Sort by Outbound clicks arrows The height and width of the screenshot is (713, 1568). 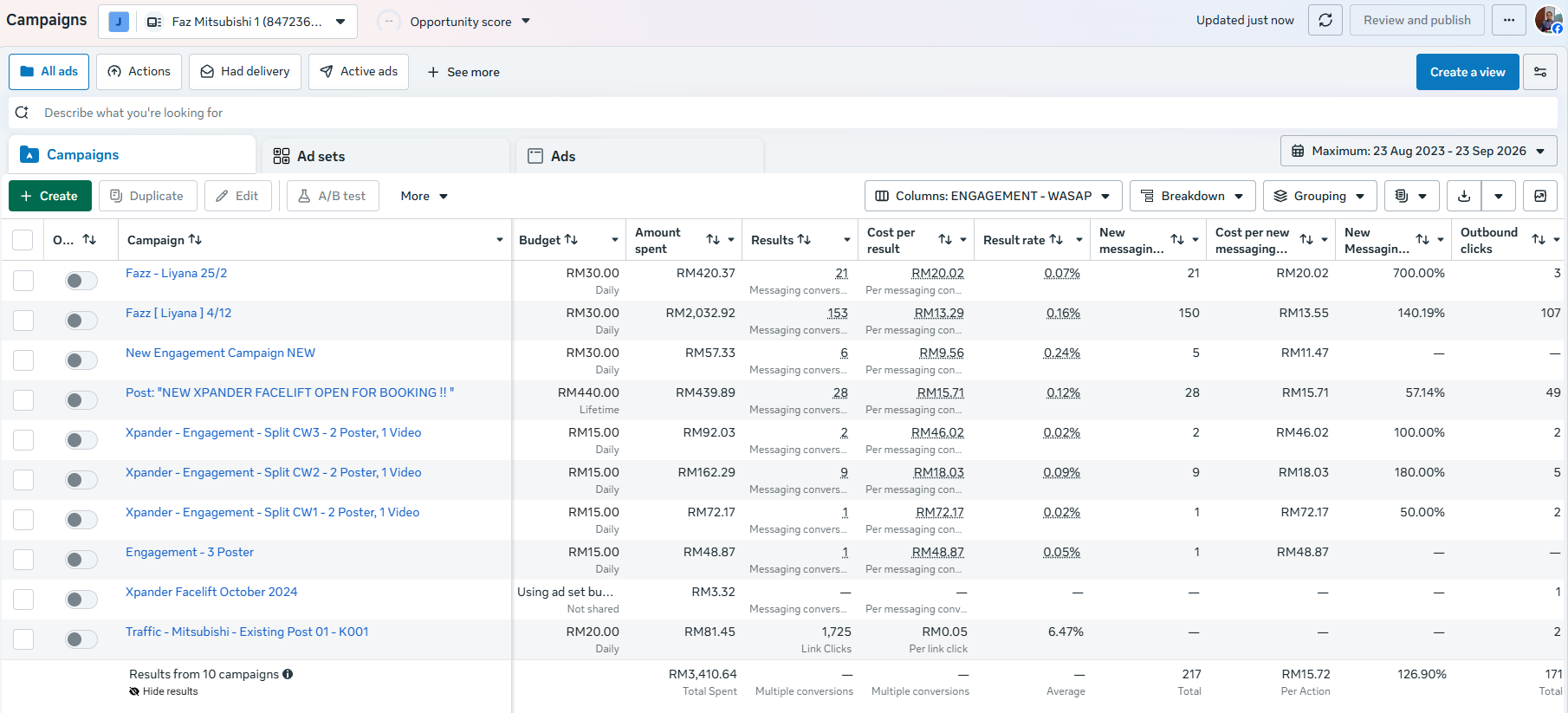tap(1539, 240)
